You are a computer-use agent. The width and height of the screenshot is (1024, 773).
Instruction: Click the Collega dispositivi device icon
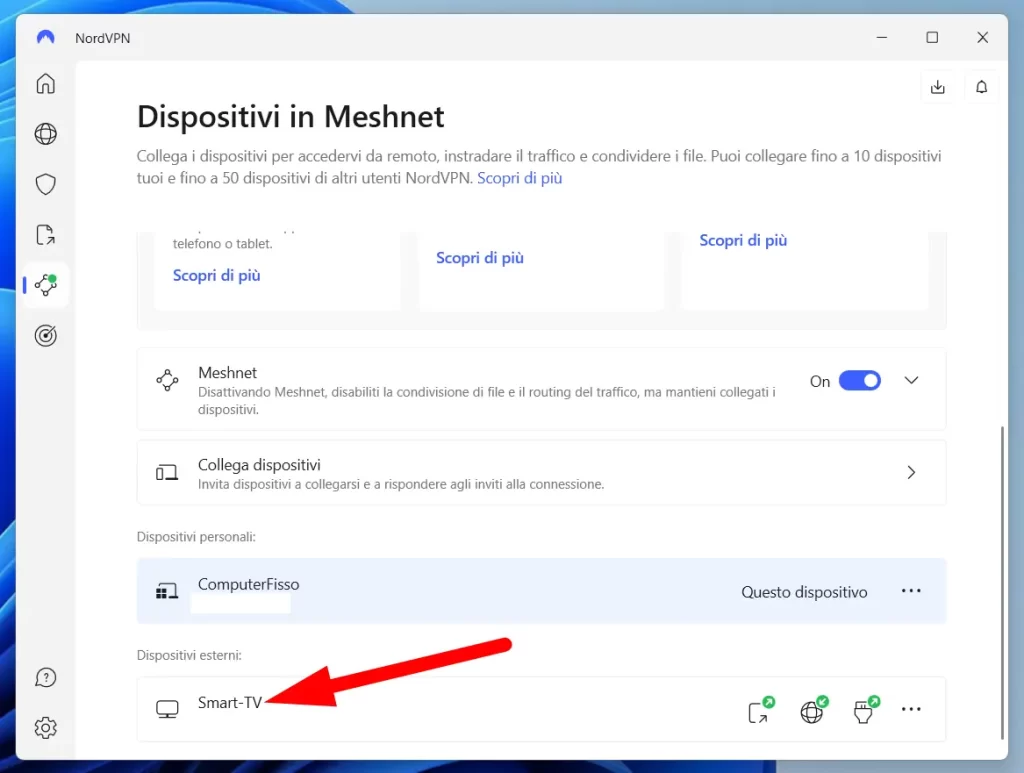(x=167, y=472)
